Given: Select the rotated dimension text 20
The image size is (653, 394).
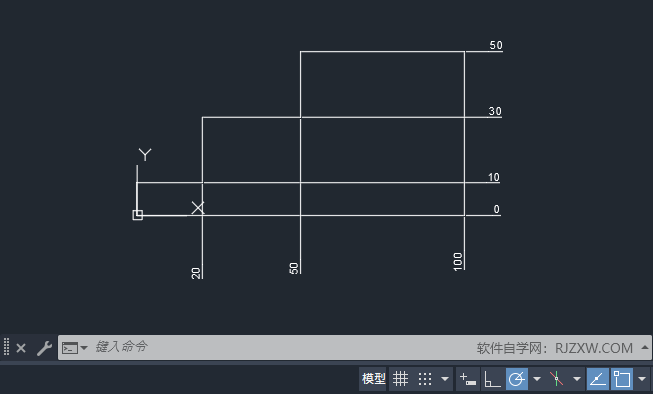Looking at the screenshot, I should (x=196, y=273).
